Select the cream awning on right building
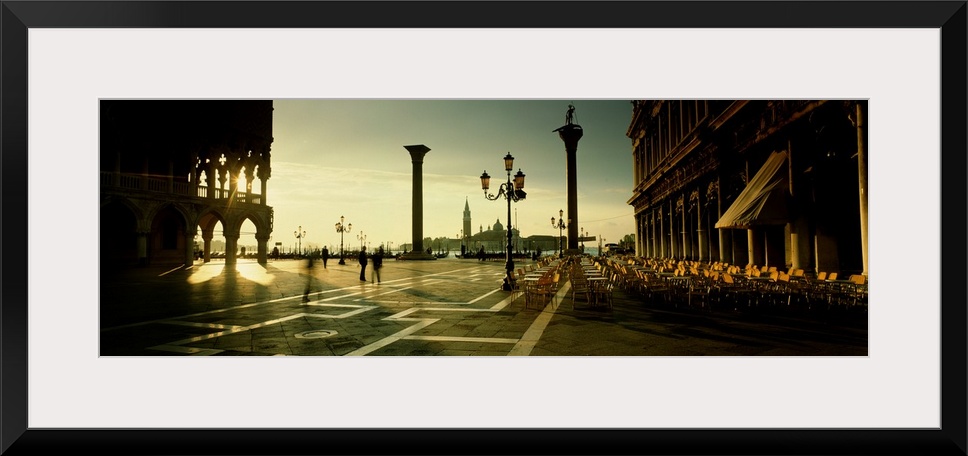Image resolution: width=968 pixels, height=456 pixels. click(755, 194)
